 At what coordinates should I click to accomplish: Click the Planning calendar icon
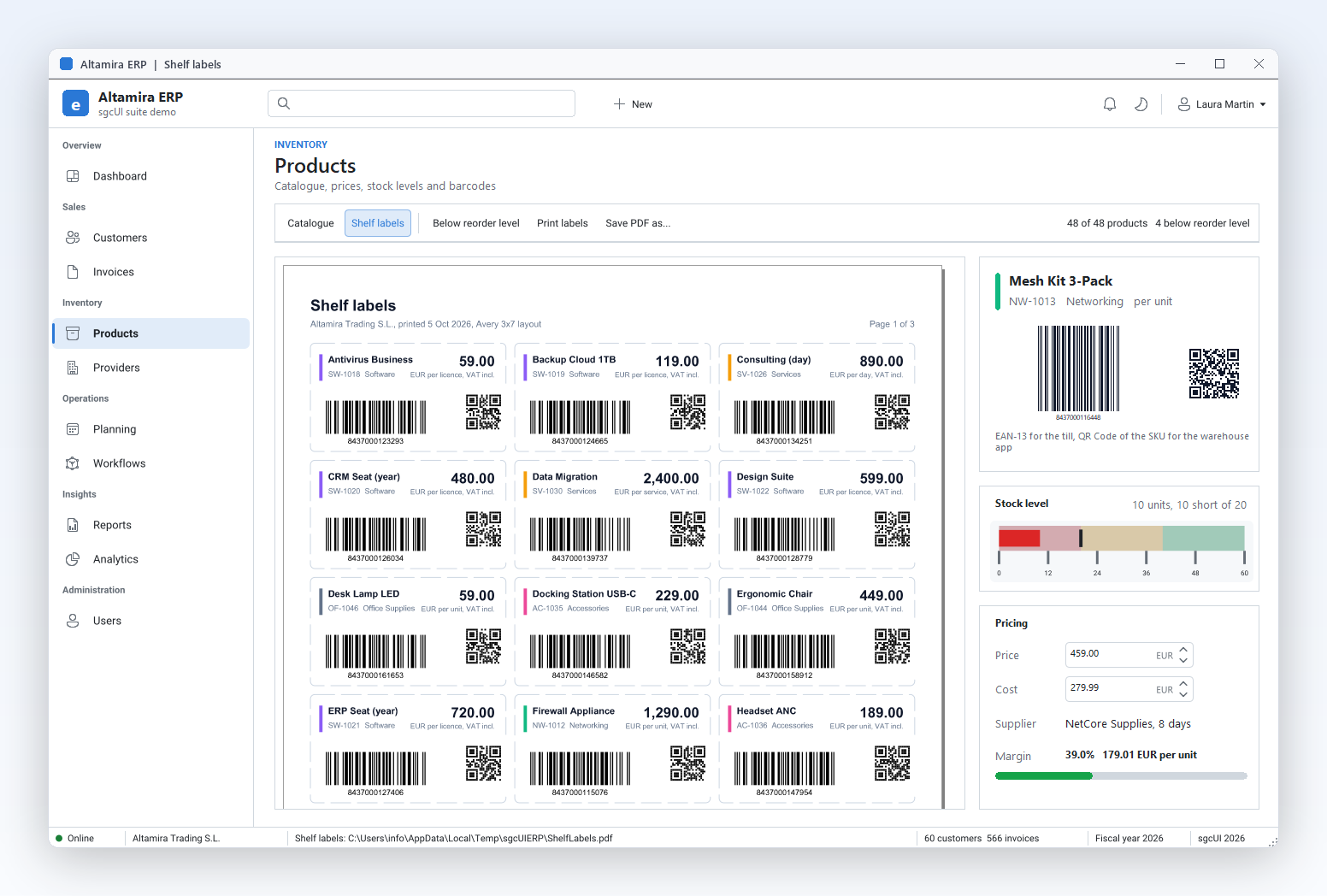[x=73, y=429]
